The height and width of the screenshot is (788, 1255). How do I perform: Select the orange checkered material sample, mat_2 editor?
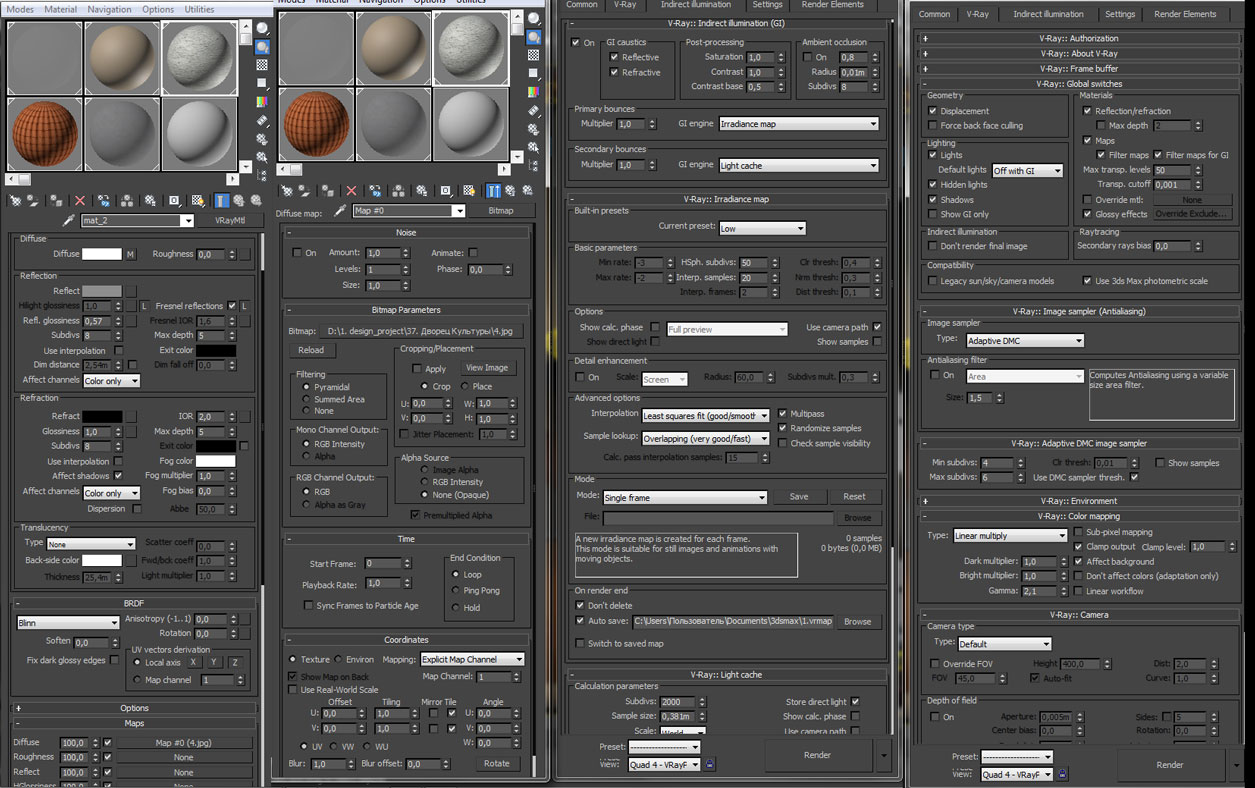tap(45, 133)
